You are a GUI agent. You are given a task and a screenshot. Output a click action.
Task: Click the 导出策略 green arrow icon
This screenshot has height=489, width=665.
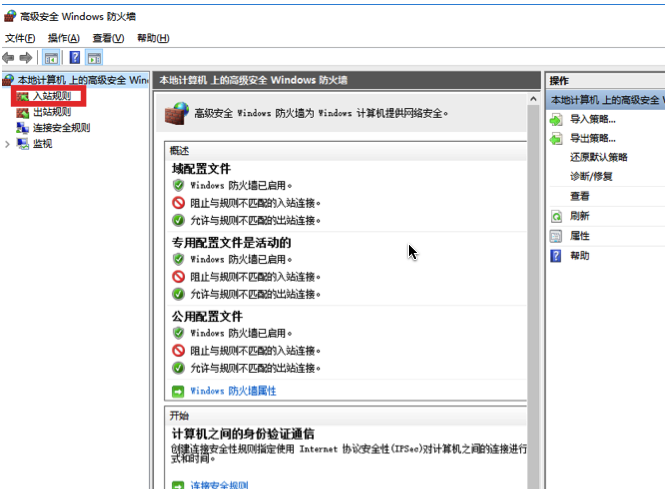click(556, 139)
